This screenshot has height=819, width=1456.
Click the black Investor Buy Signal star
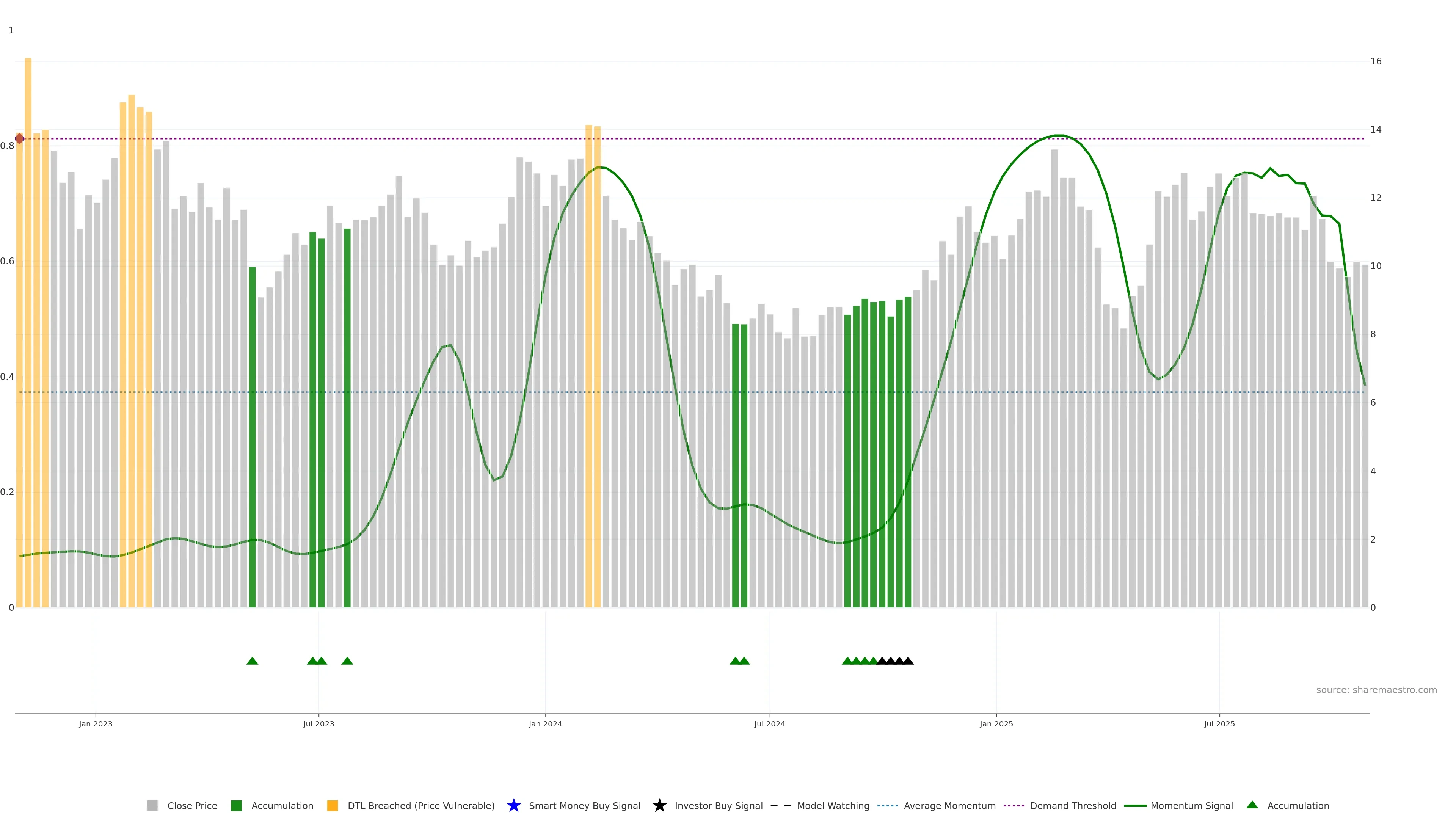tap(659, 805)
